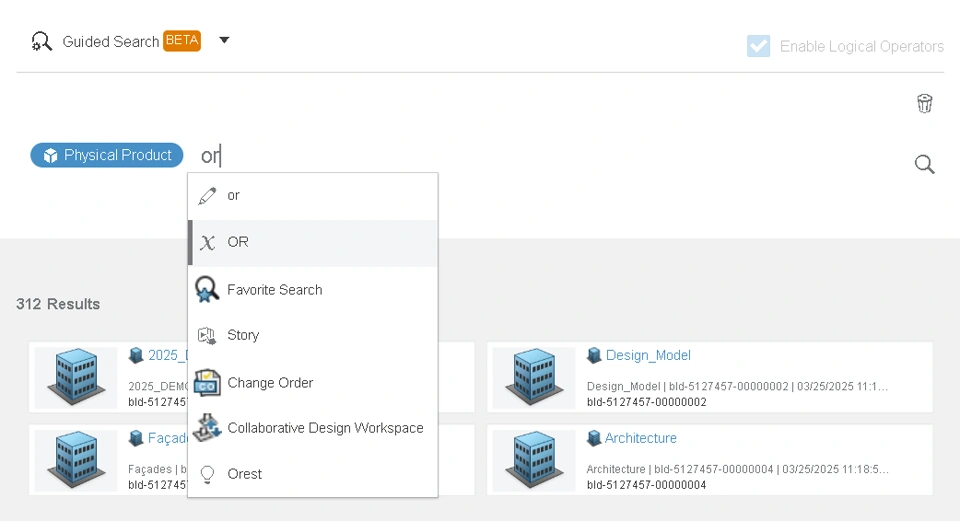960x521 pixels.
Task: Pick Collaborative Design Workspace from the list
Action: click(x=325, y=428)
